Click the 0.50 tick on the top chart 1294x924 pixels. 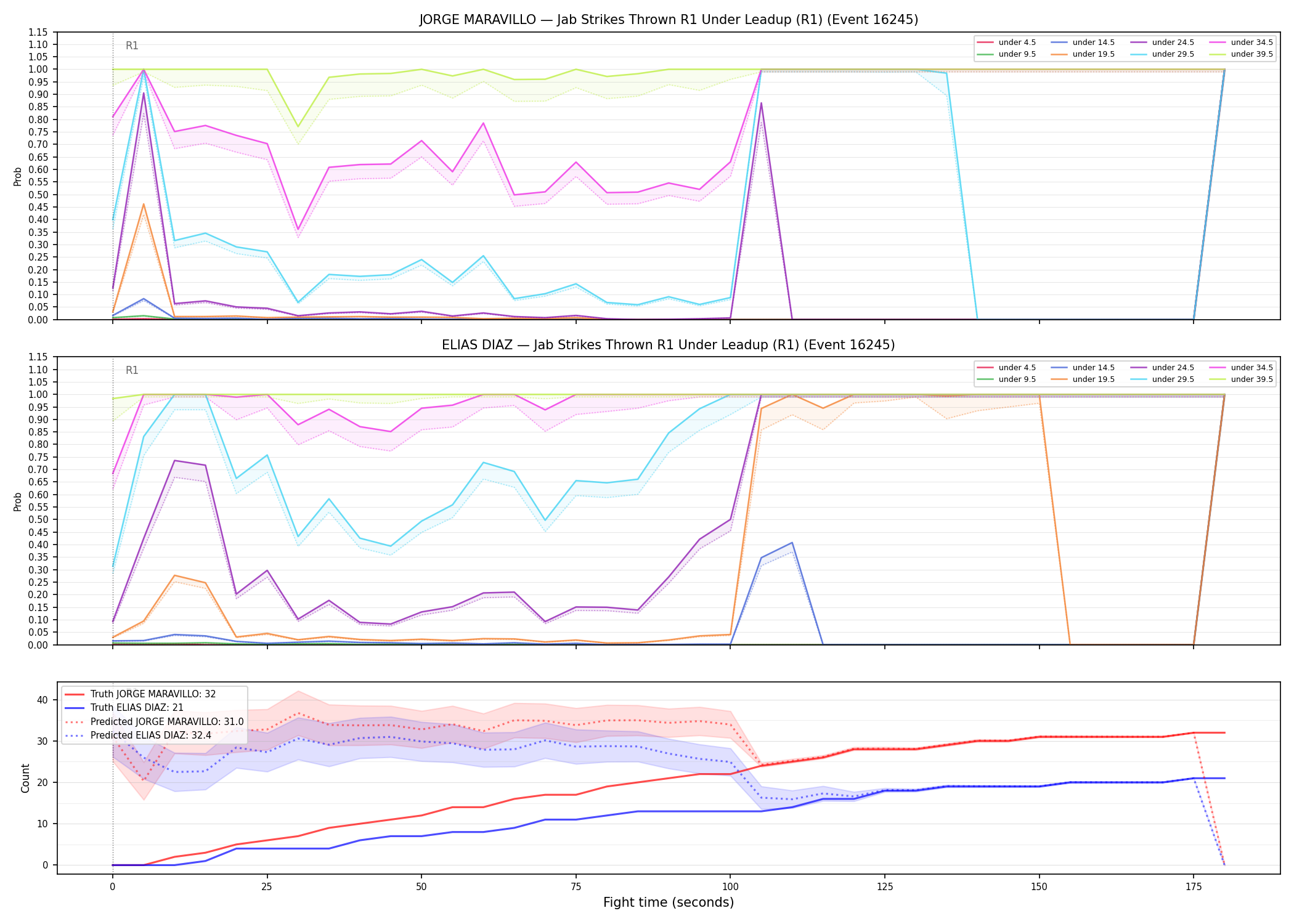39,195
